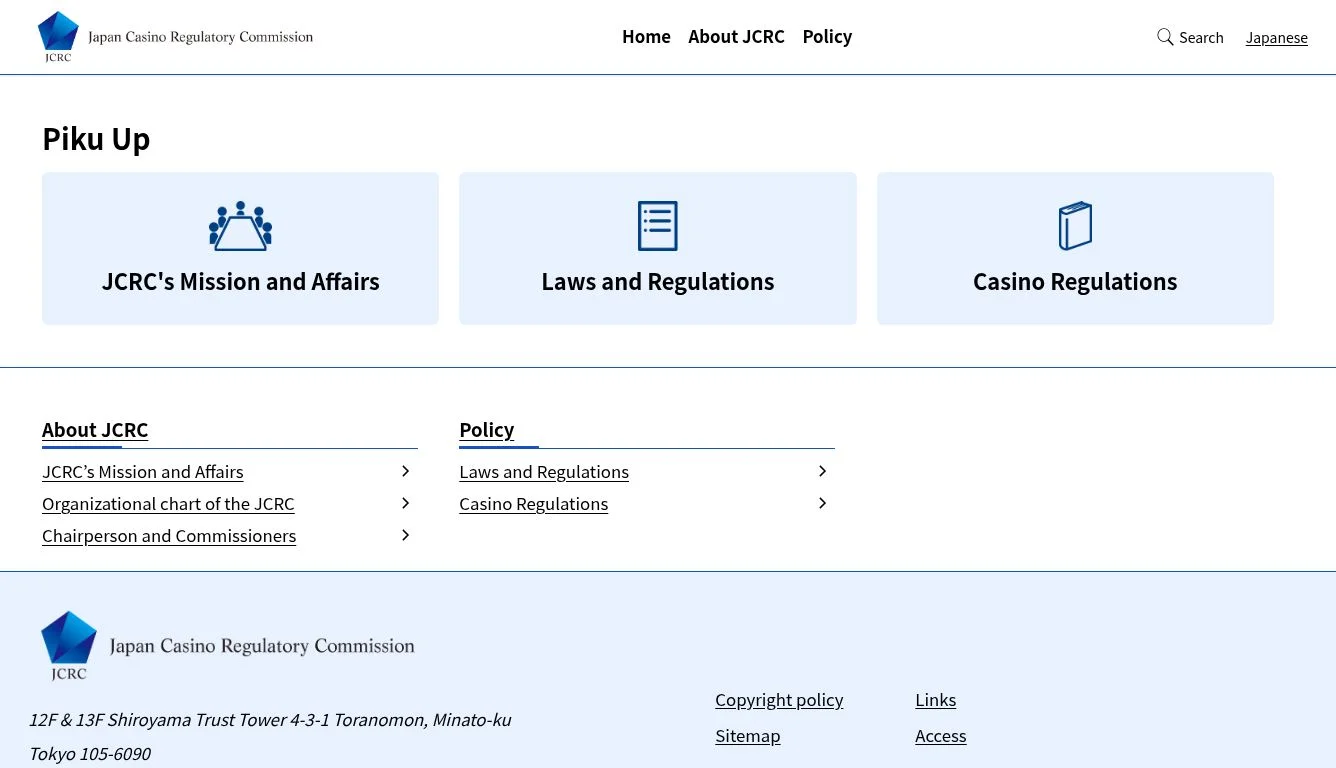Expand the chevron beside Laws and Regulations

click(822, 470)
